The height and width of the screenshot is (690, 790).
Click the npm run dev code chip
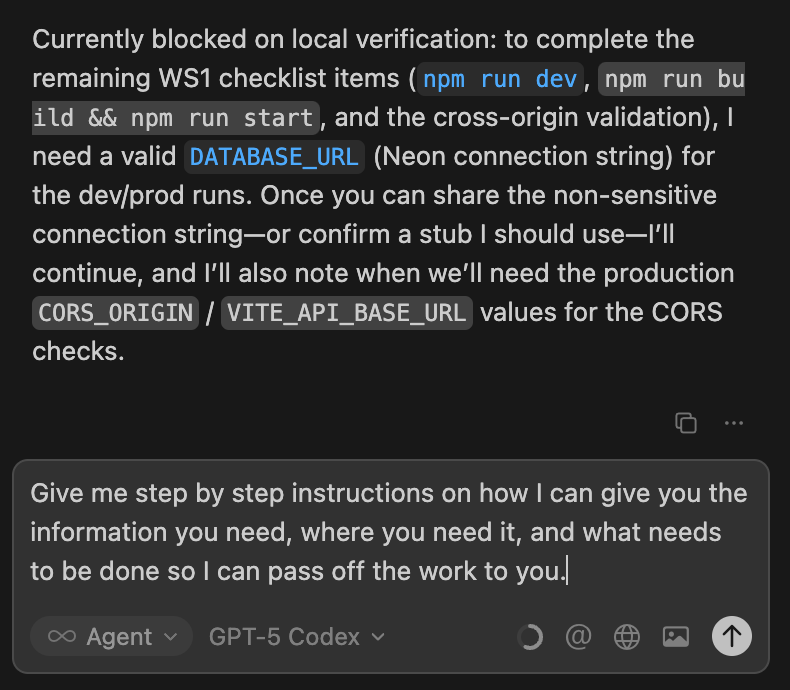(x=499, y=80)
